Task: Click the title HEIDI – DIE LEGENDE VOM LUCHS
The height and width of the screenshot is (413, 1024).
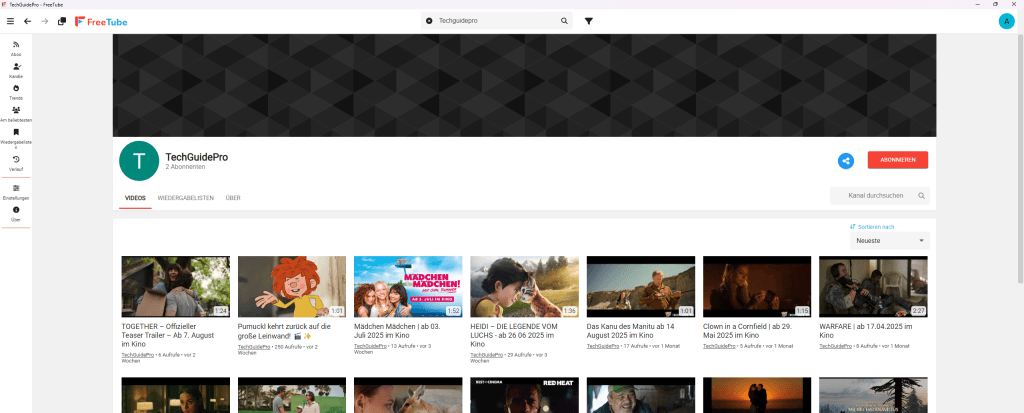Action: 513,335
